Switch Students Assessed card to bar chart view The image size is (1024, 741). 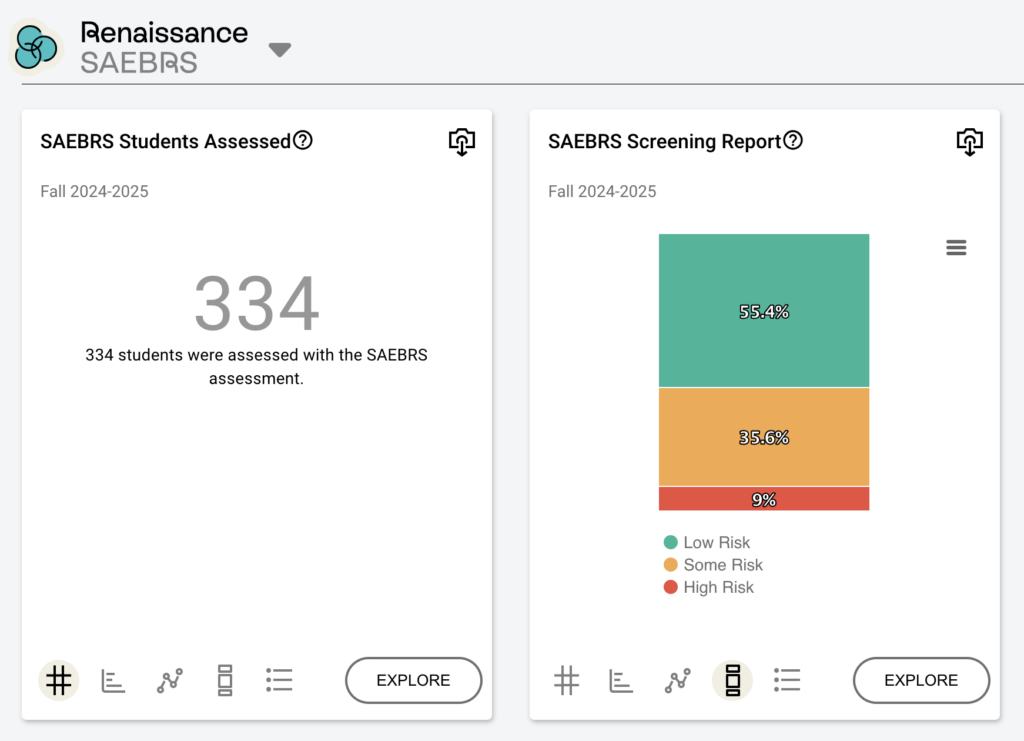point(113,681)
